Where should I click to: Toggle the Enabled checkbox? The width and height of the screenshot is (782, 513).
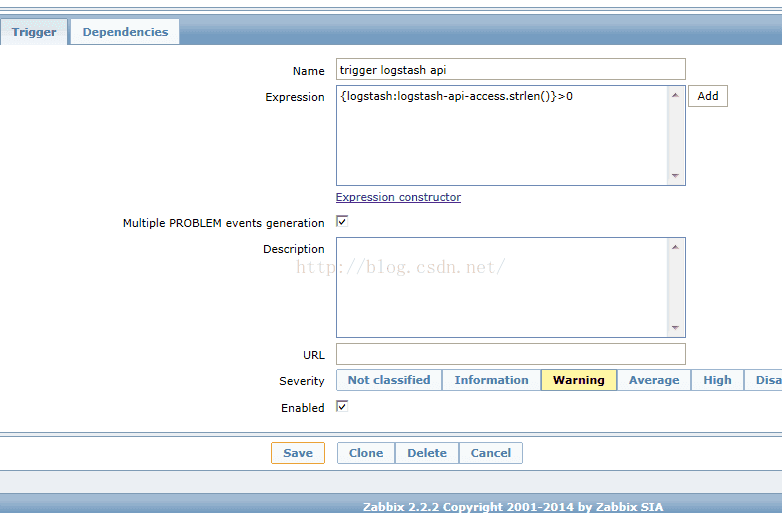pos(342,406)
